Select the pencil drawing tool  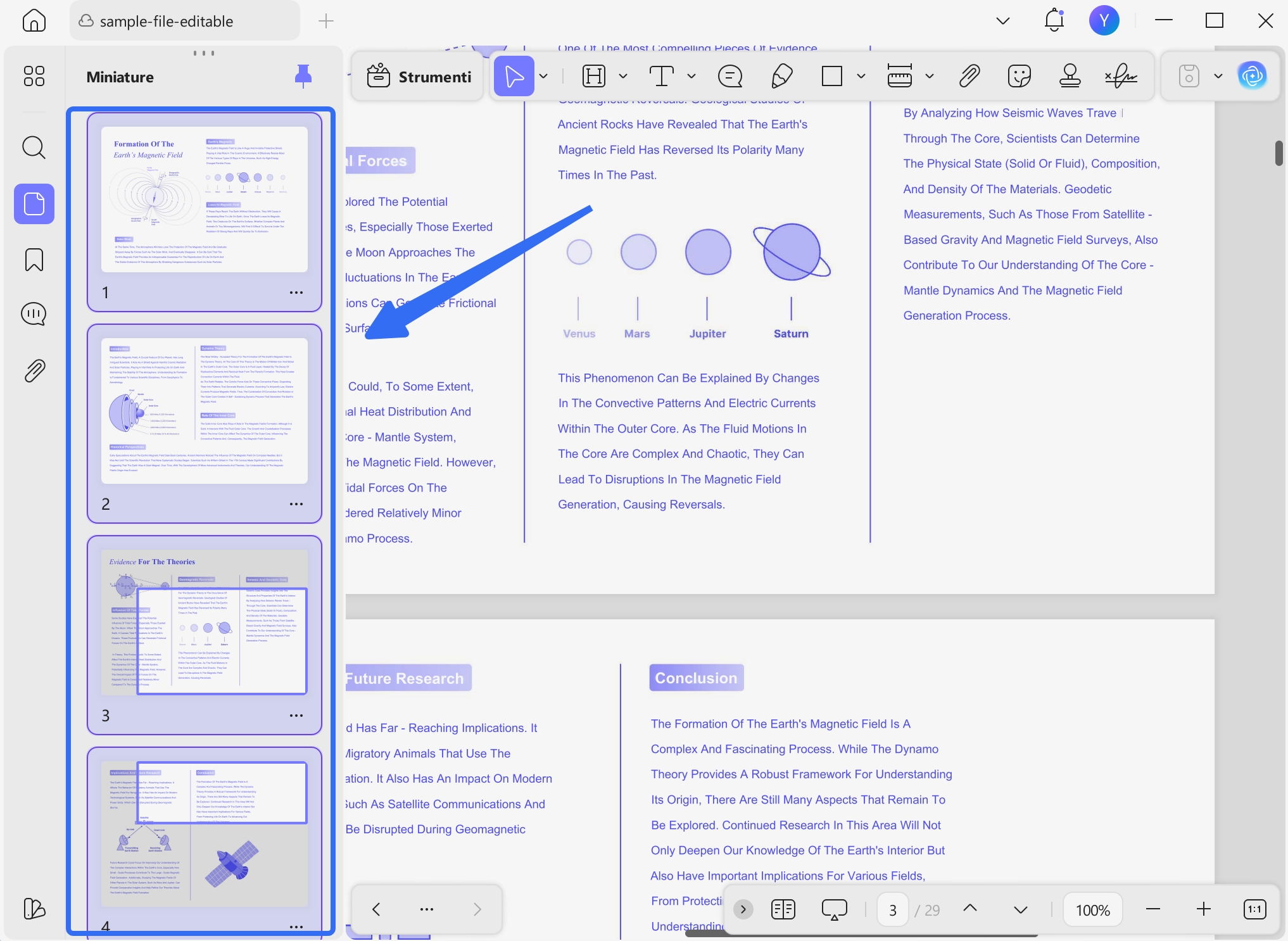click(x=782, y=77)
